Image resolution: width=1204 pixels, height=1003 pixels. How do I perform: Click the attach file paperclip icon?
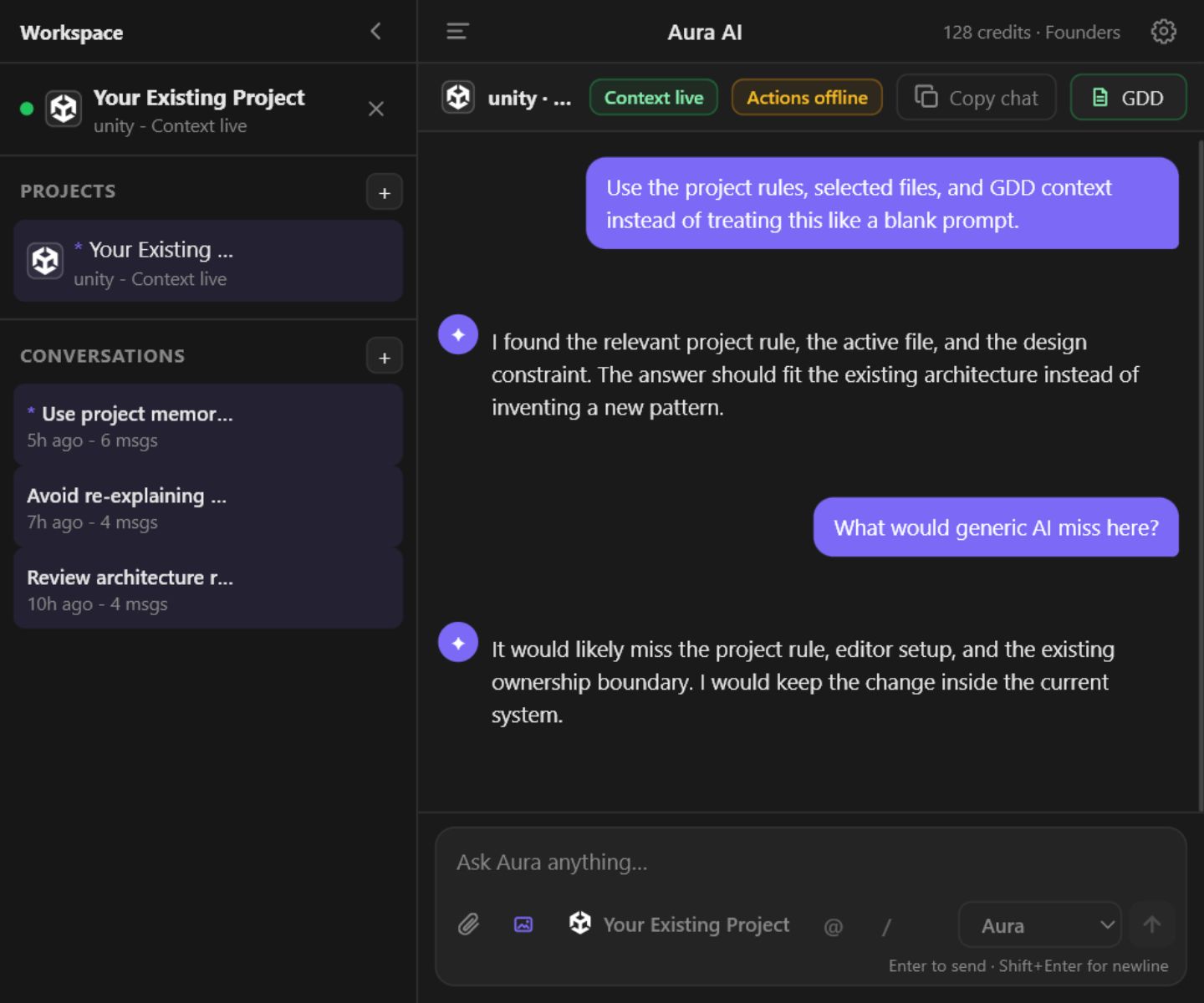click(x=468, y=924)
